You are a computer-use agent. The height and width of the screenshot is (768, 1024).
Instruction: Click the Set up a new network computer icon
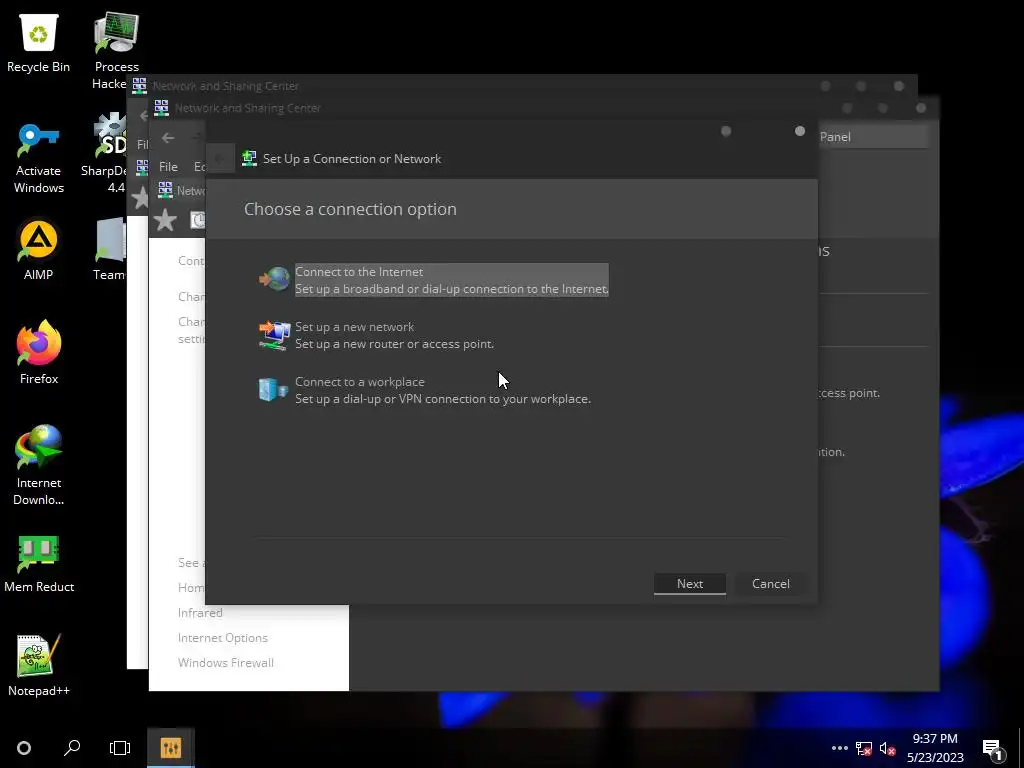click(x=274, y=335)
